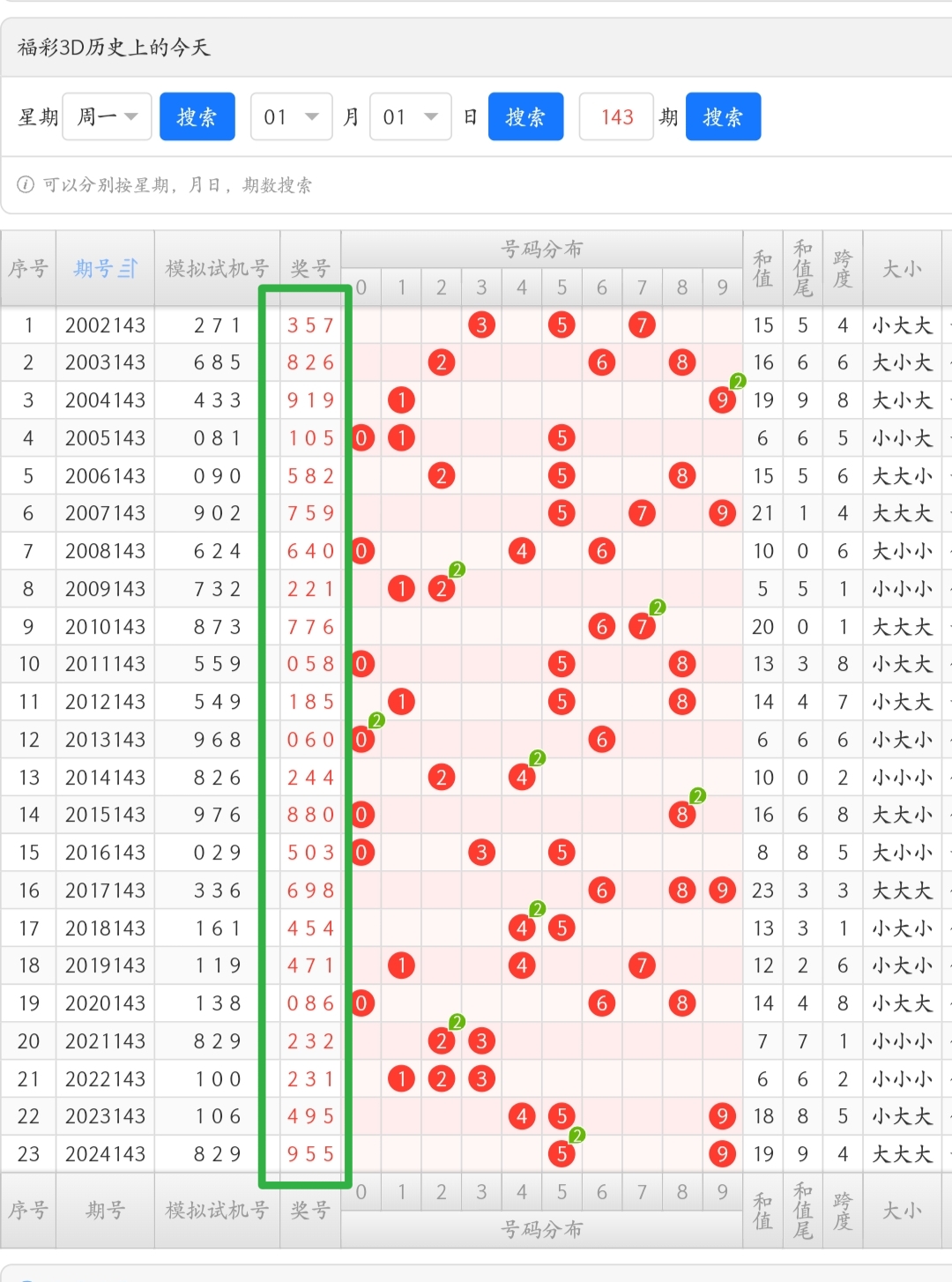The width and height of the screenshot is (952, 1282).
Task: Click test number 271 in row 1
Action: click(x=217, y=325)
